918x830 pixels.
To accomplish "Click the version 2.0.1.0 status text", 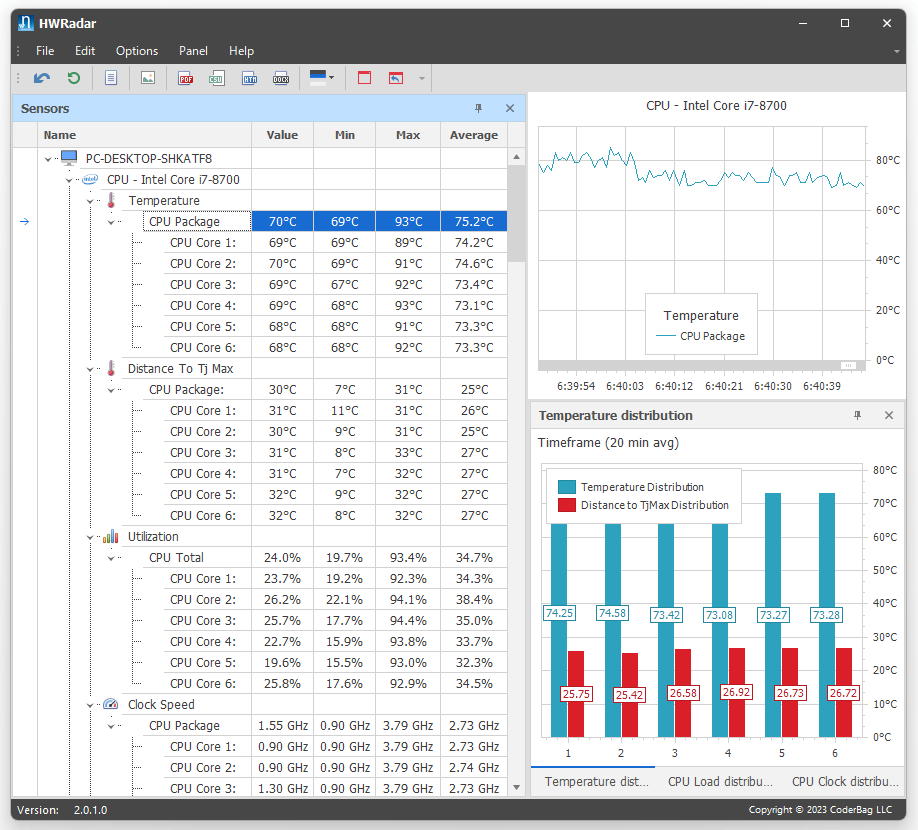I will (x=90, y=810).
